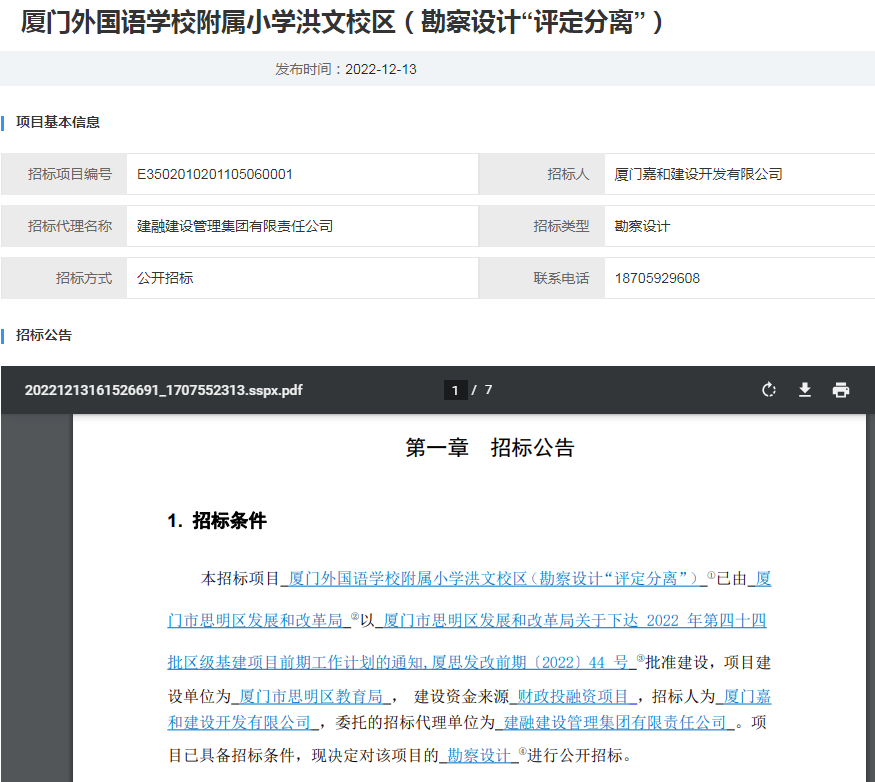Select the tenderer 厦门嘉和建设开发有限公司 cell
875x782 pixels.
point(739,174)
